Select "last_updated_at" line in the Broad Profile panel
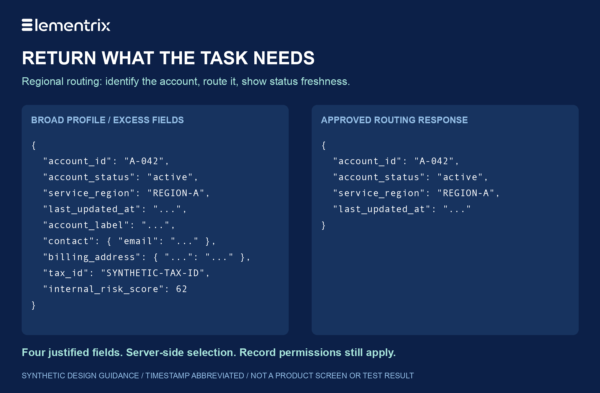Image resolution: width=600 pixels, height=393 pixels. tap(115, 209)
